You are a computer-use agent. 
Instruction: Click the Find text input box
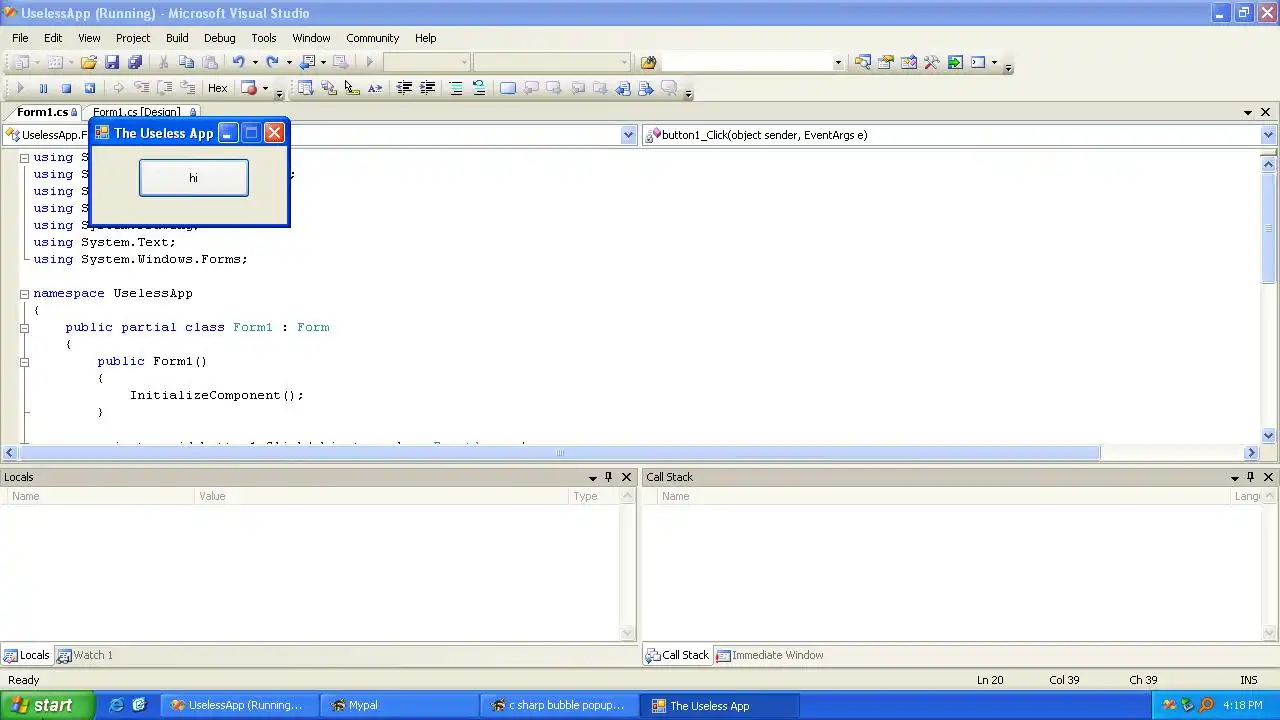tap(746, 62)
